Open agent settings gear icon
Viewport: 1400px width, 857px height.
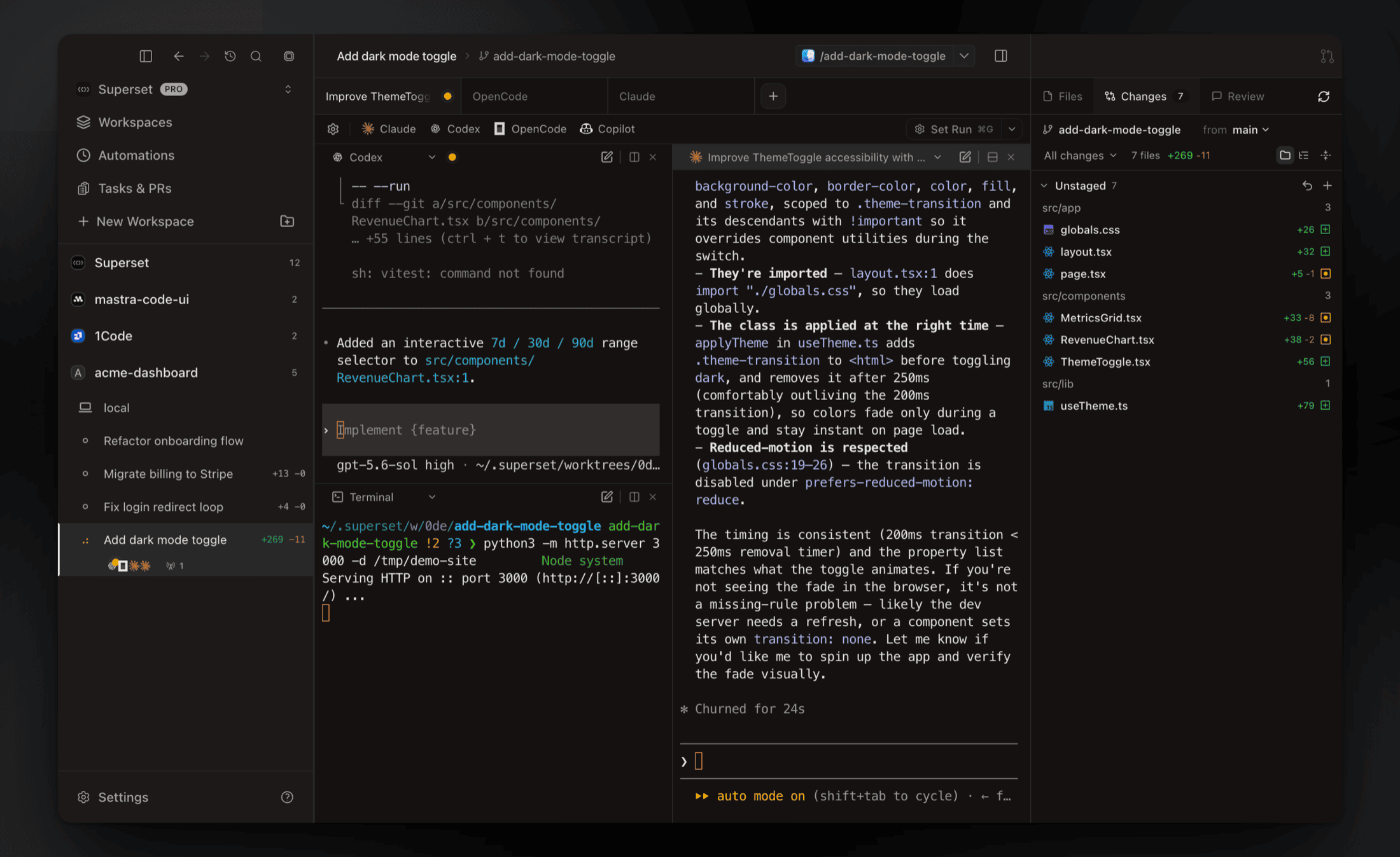[333, 129]
